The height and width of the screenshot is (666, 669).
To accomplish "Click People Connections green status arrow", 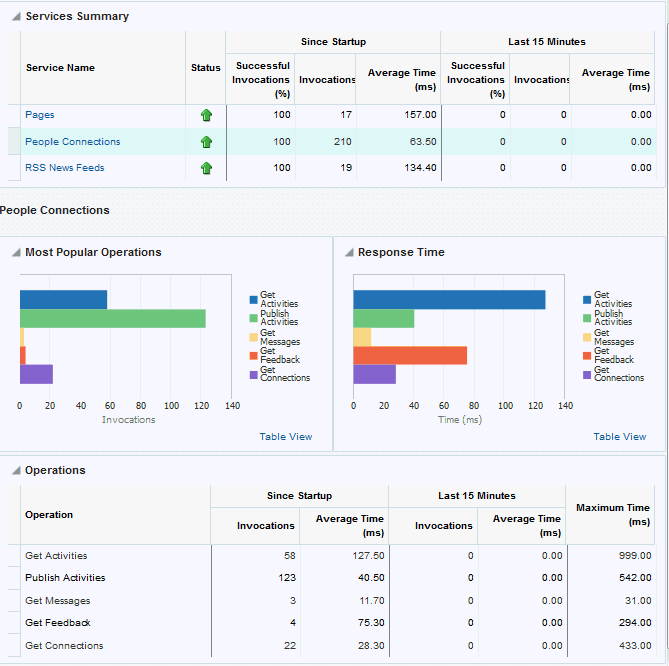I will [207, 142].
